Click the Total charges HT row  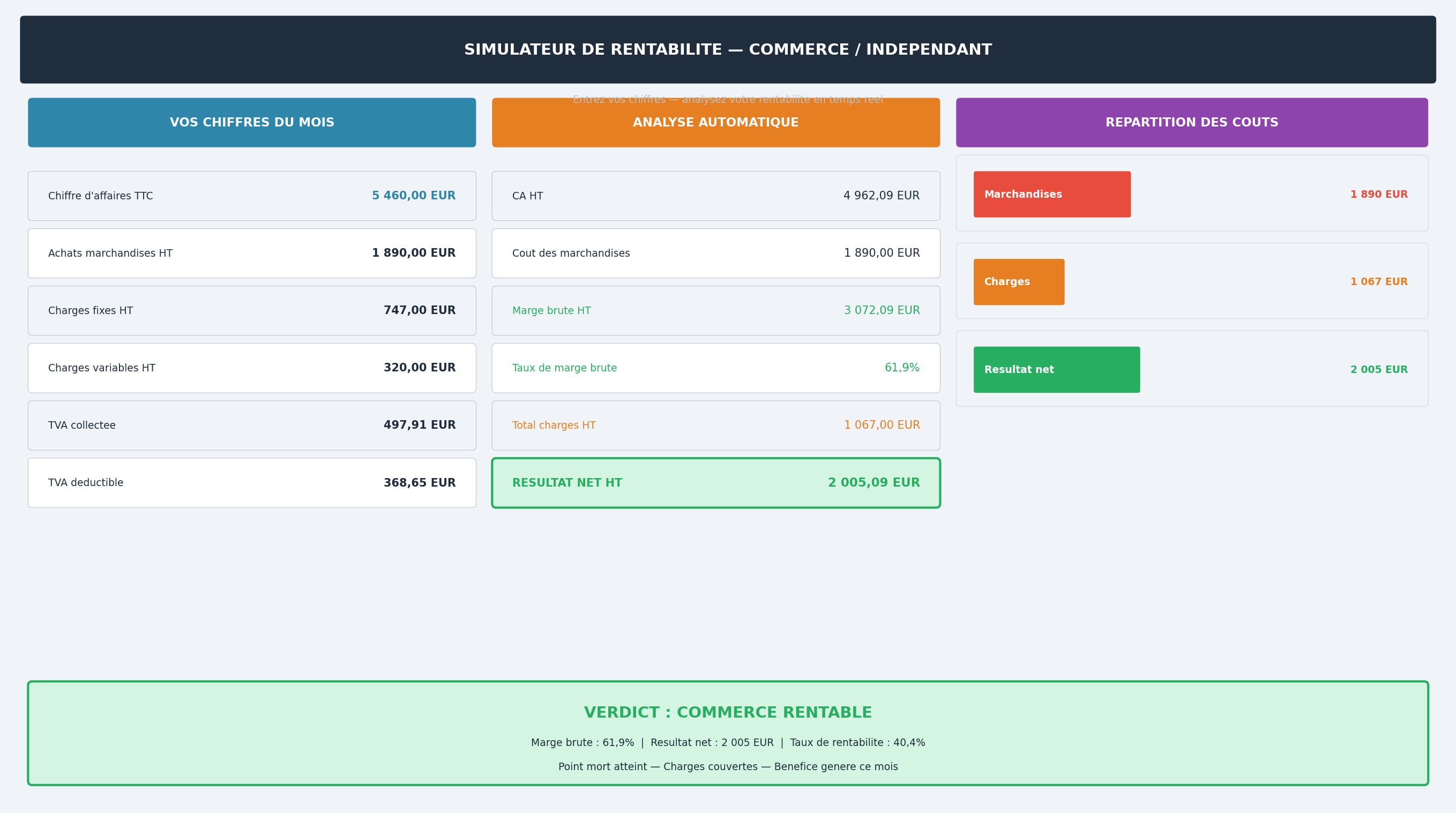[715, 426]
